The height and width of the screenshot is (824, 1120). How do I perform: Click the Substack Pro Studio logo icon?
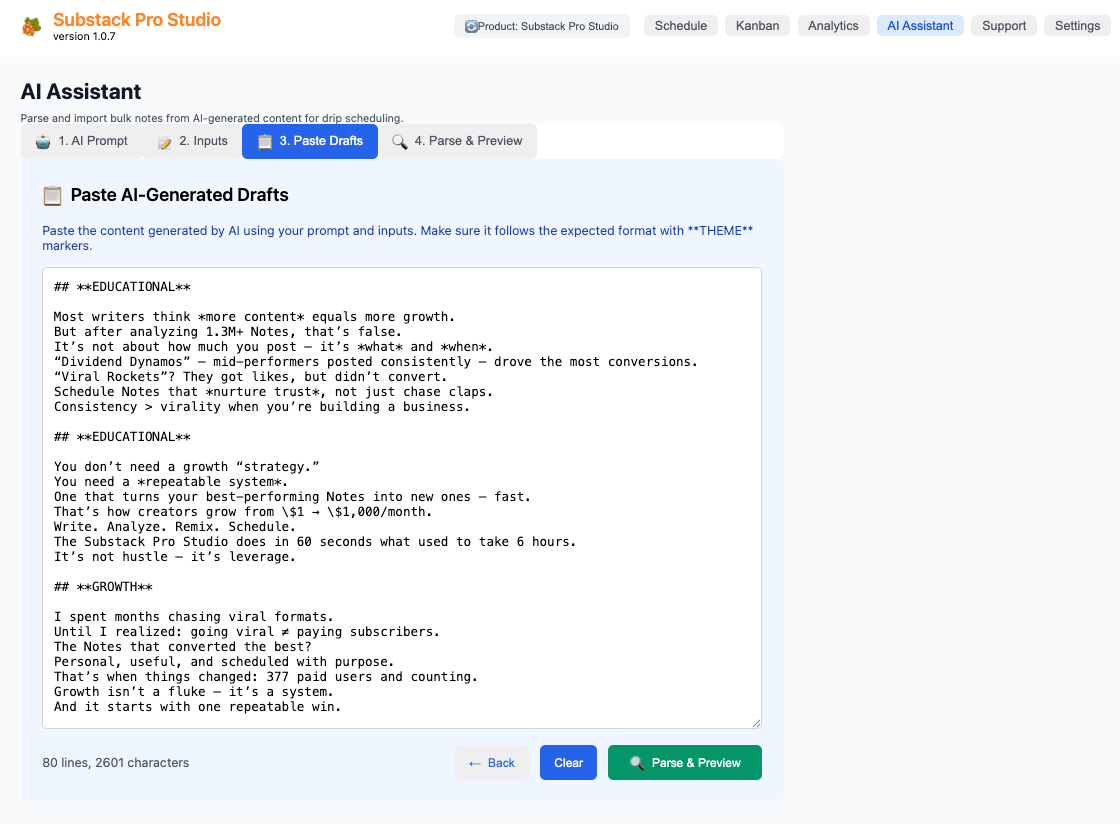(31, 27)
